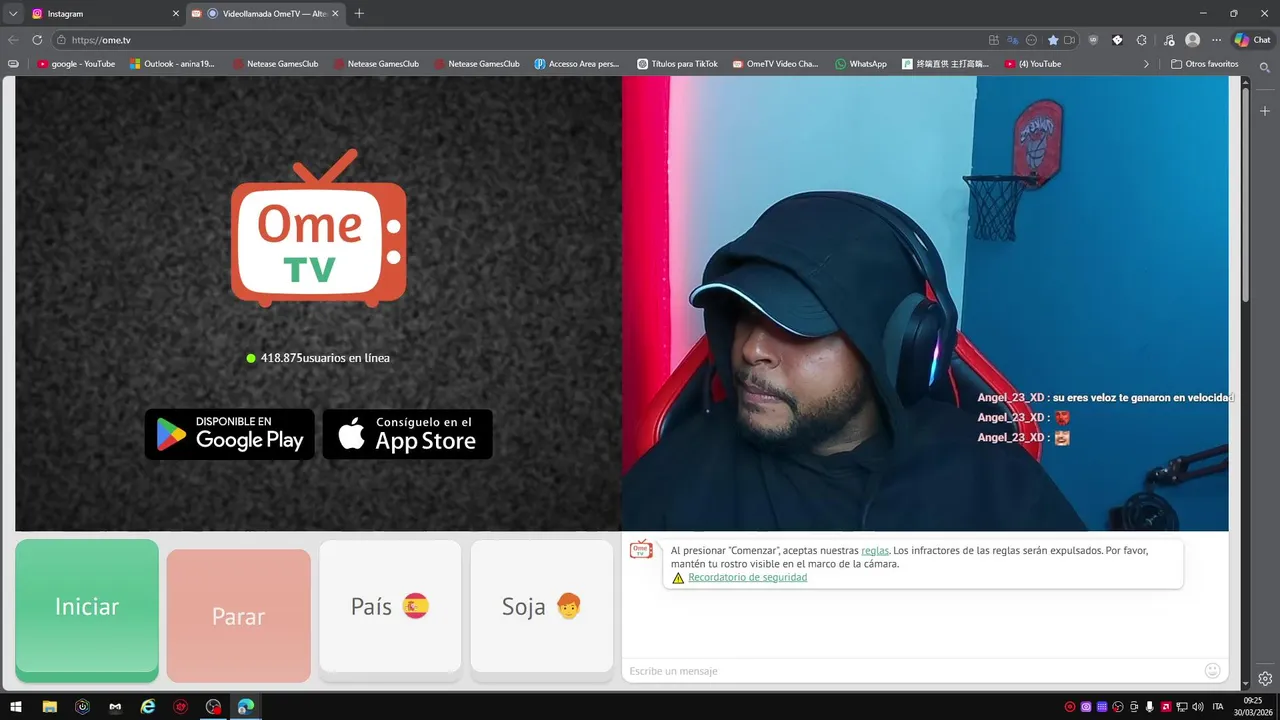Close the Instagram tab
The width and height of the screenshot is (1280, 720).
[176, 14]
